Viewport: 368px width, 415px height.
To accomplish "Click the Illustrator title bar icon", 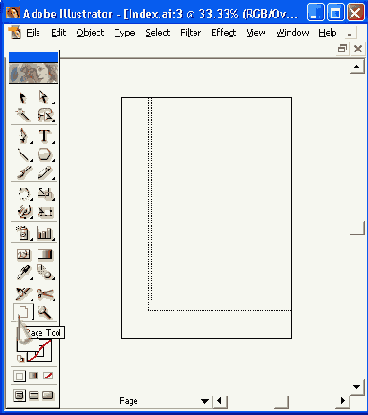I will pos(13,13).
